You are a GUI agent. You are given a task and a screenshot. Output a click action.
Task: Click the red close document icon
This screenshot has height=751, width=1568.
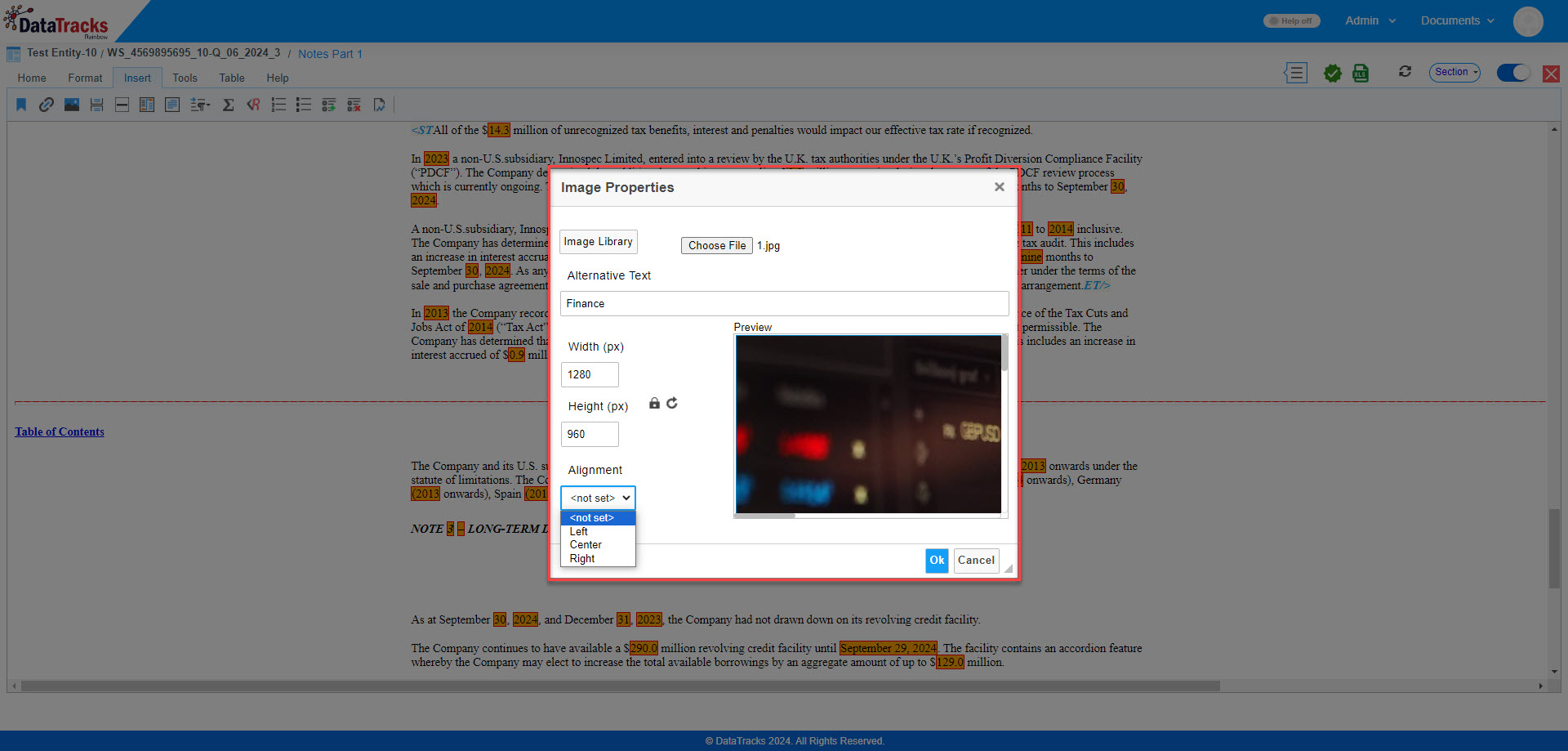(1551, 74)
